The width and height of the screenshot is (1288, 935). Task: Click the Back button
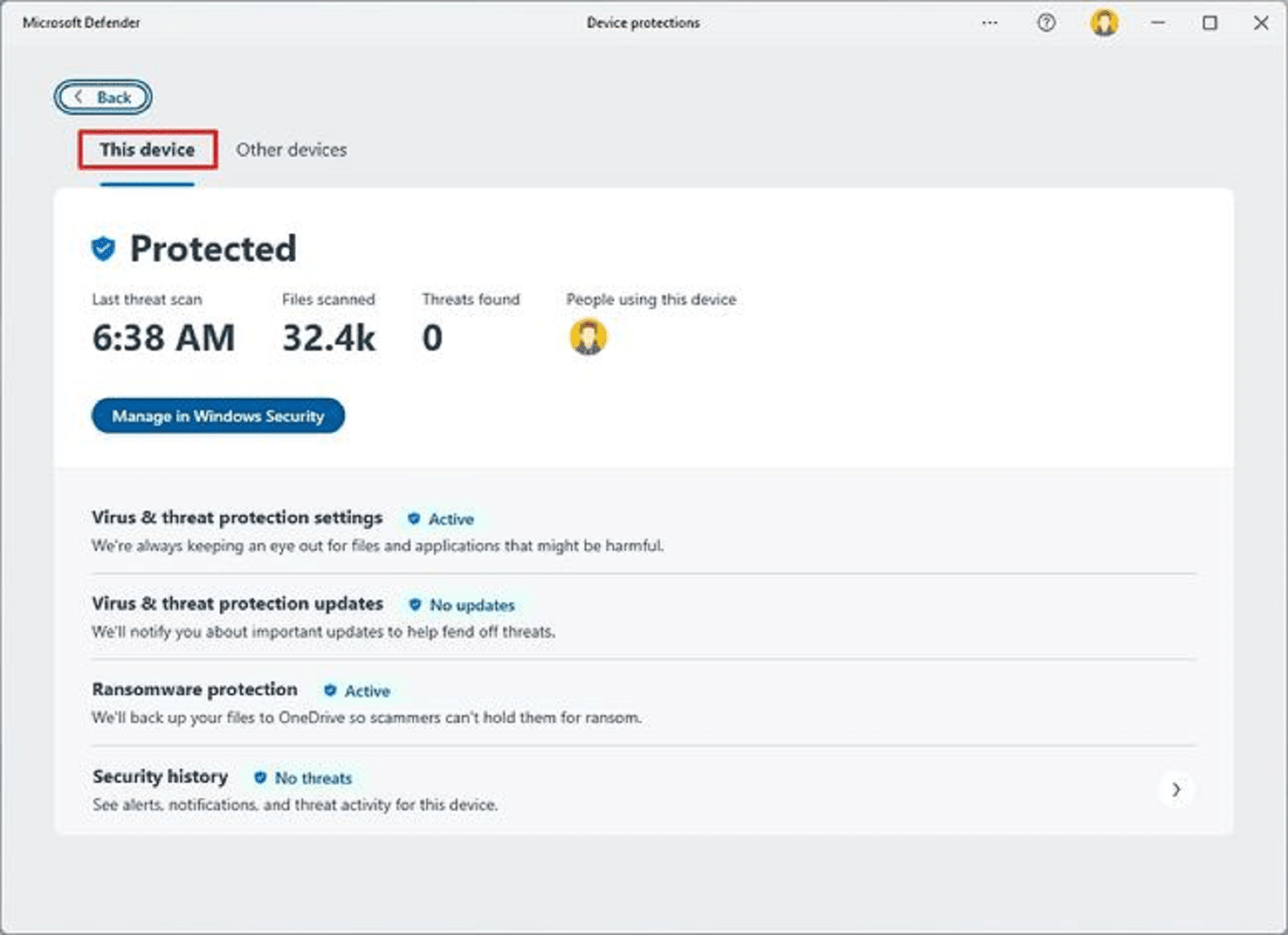(x=103, y=97)
